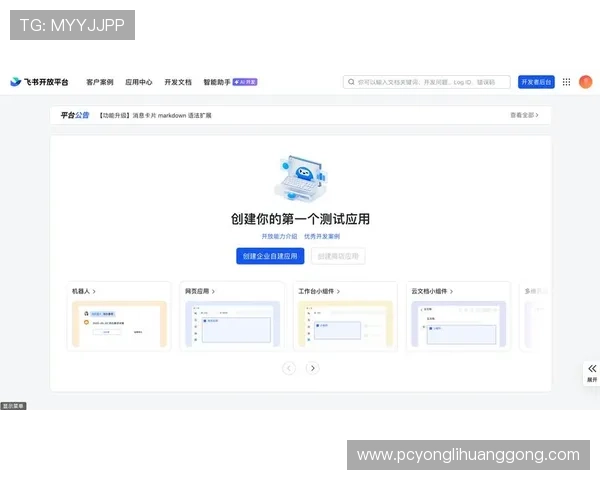
Task: Expand the 网页应用 card heading
Action: tap(200, 291)
